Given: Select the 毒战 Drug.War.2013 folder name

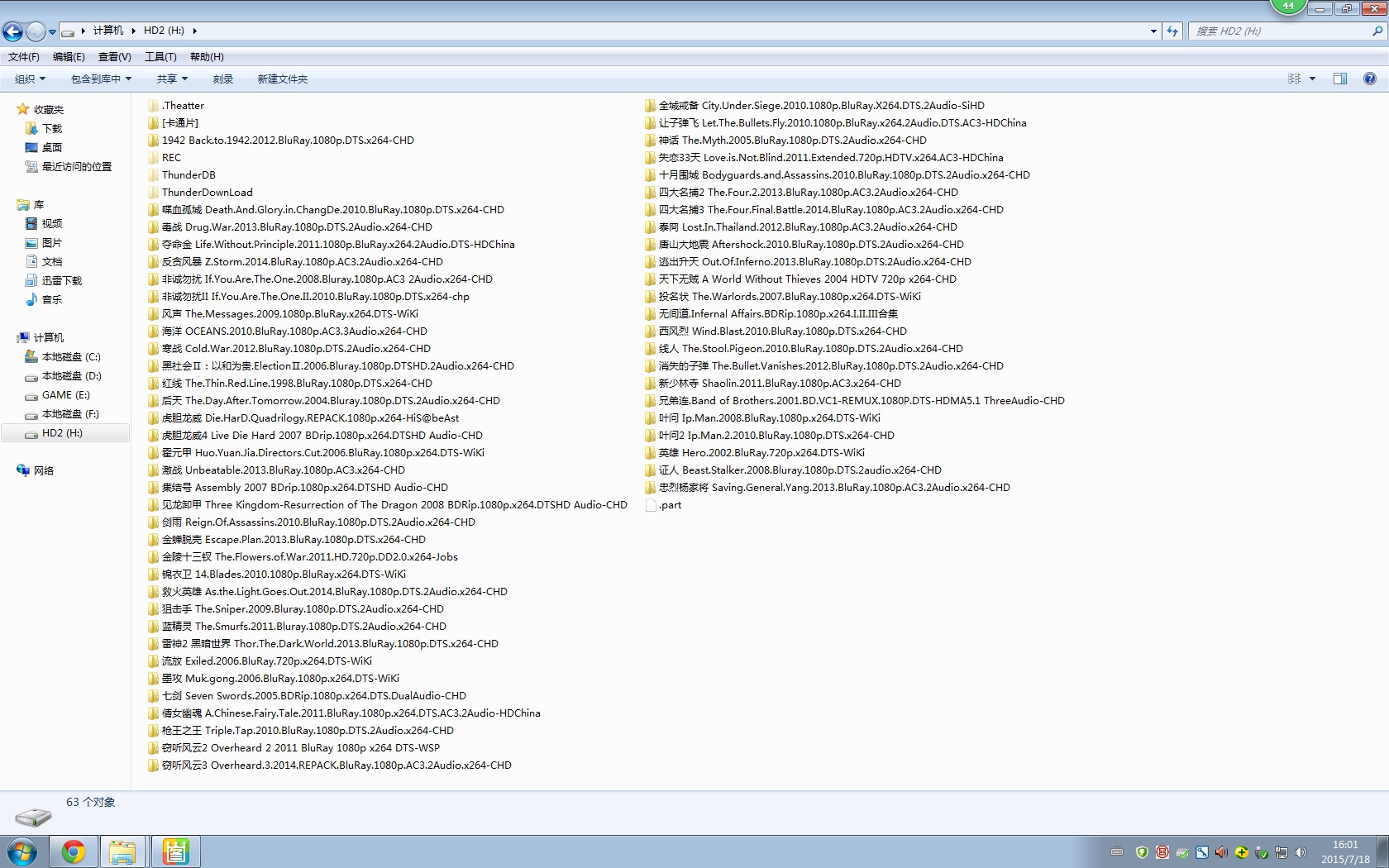Looking at the screenshot, I should 297,227.
